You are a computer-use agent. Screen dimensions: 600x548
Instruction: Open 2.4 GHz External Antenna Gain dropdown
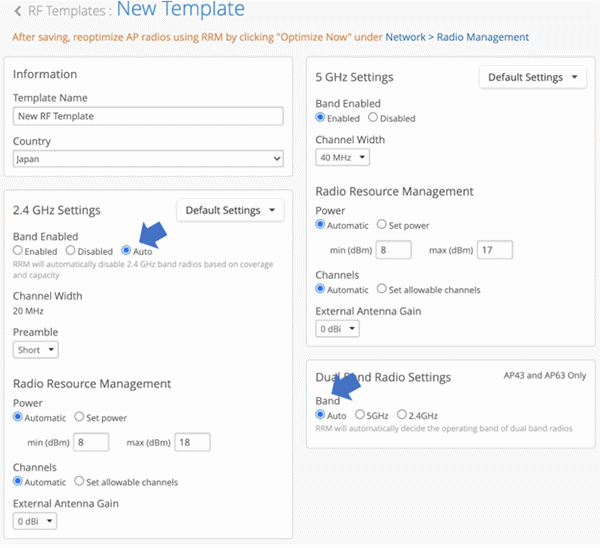pyautogui.click(x=35, y=521)
